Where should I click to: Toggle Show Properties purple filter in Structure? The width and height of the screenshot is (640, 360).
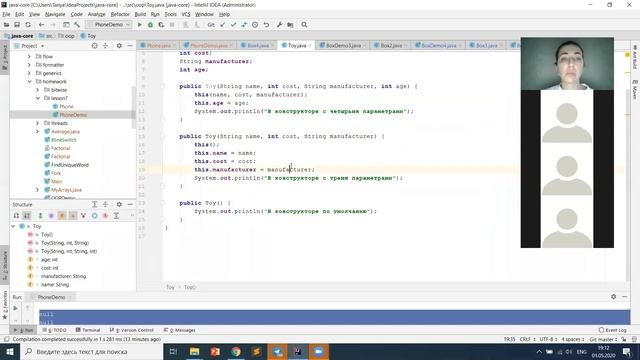(x=51, y=216)
